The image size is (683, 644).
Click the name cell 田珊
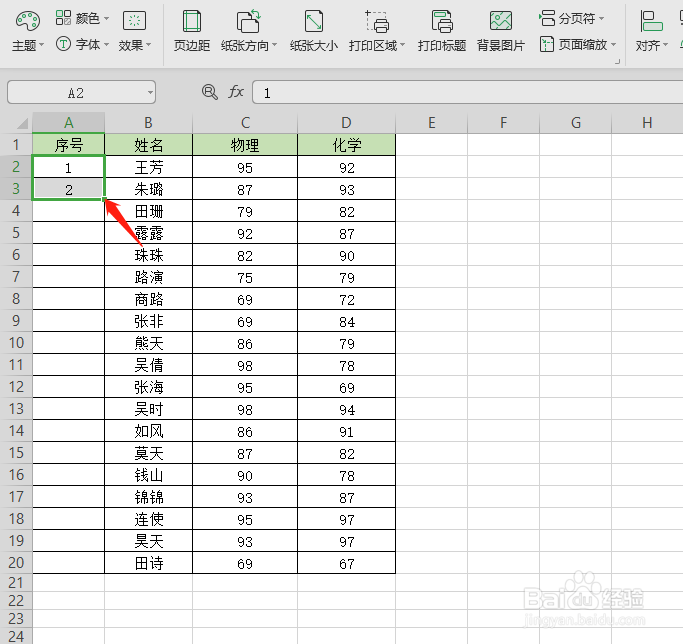149,211
